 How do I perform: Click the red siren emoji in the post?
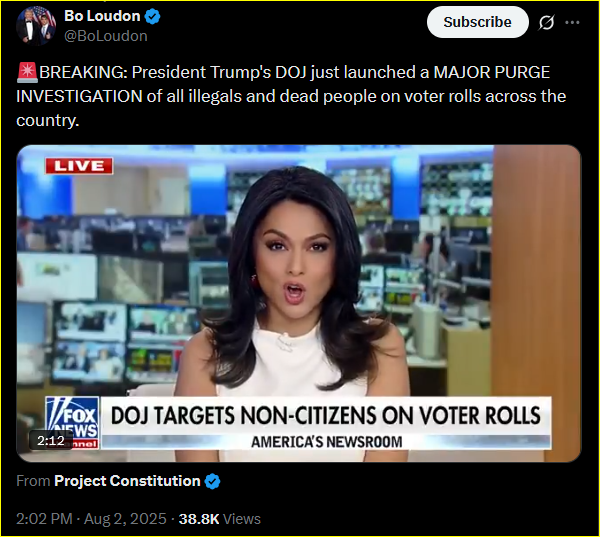27,73
